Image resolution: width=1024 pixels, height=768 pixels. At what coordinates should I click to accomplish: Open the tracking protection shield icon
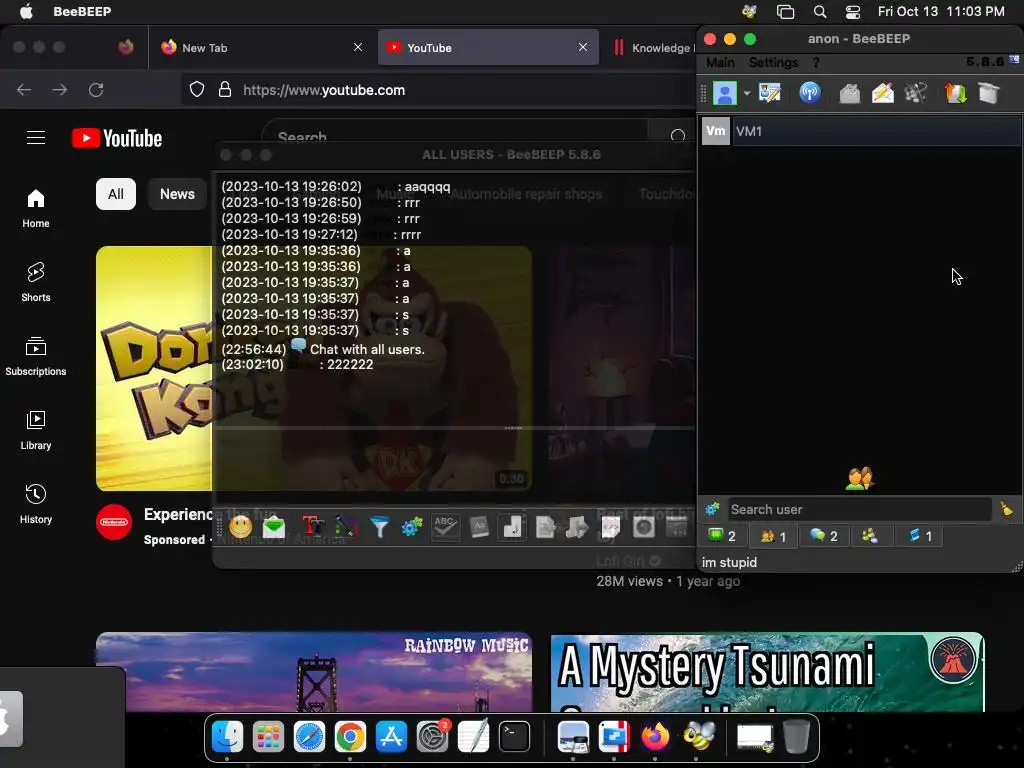(x=197, y=89)
